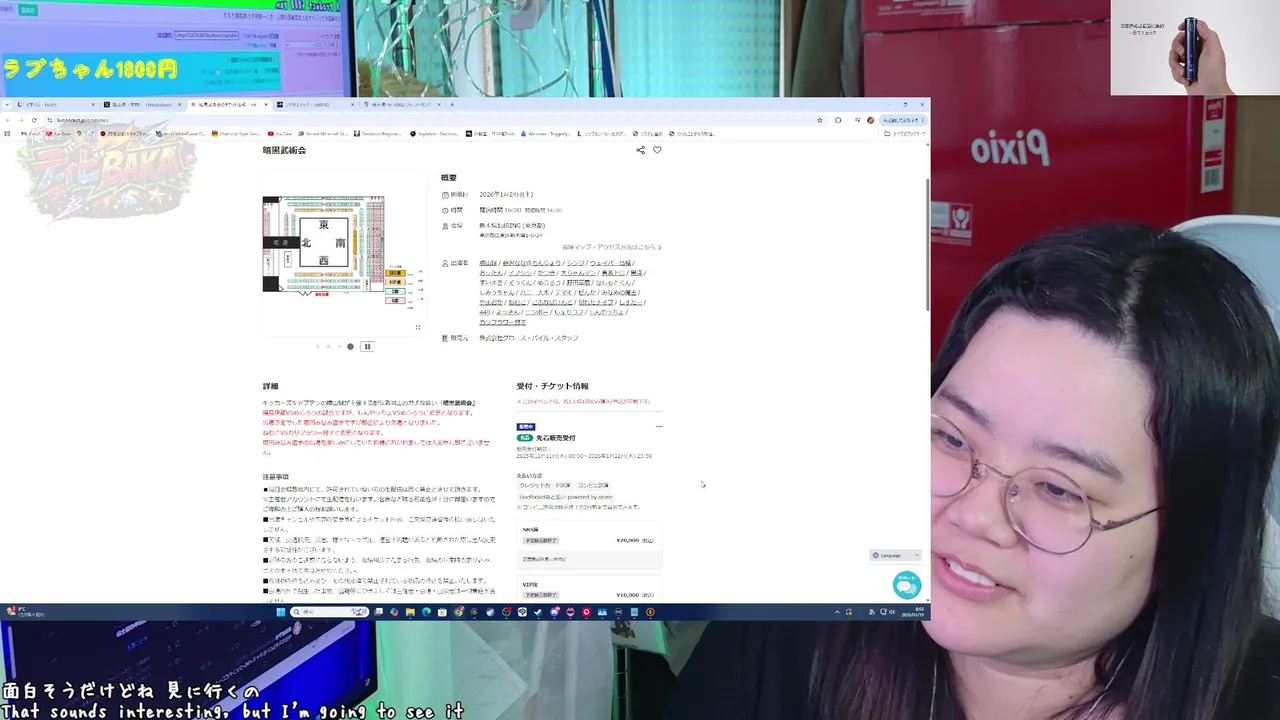Pause the seat map image carousel

tap(367, 347)
